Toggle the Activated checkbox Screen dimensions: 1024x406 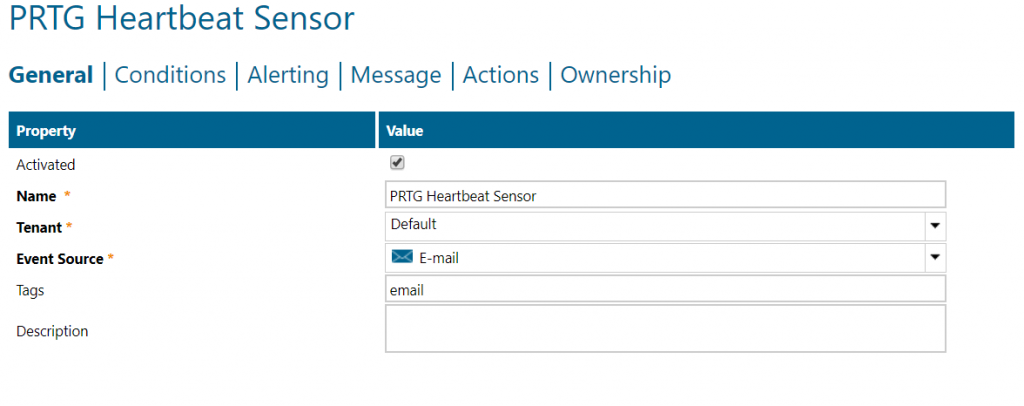click(x=397, y=163)
